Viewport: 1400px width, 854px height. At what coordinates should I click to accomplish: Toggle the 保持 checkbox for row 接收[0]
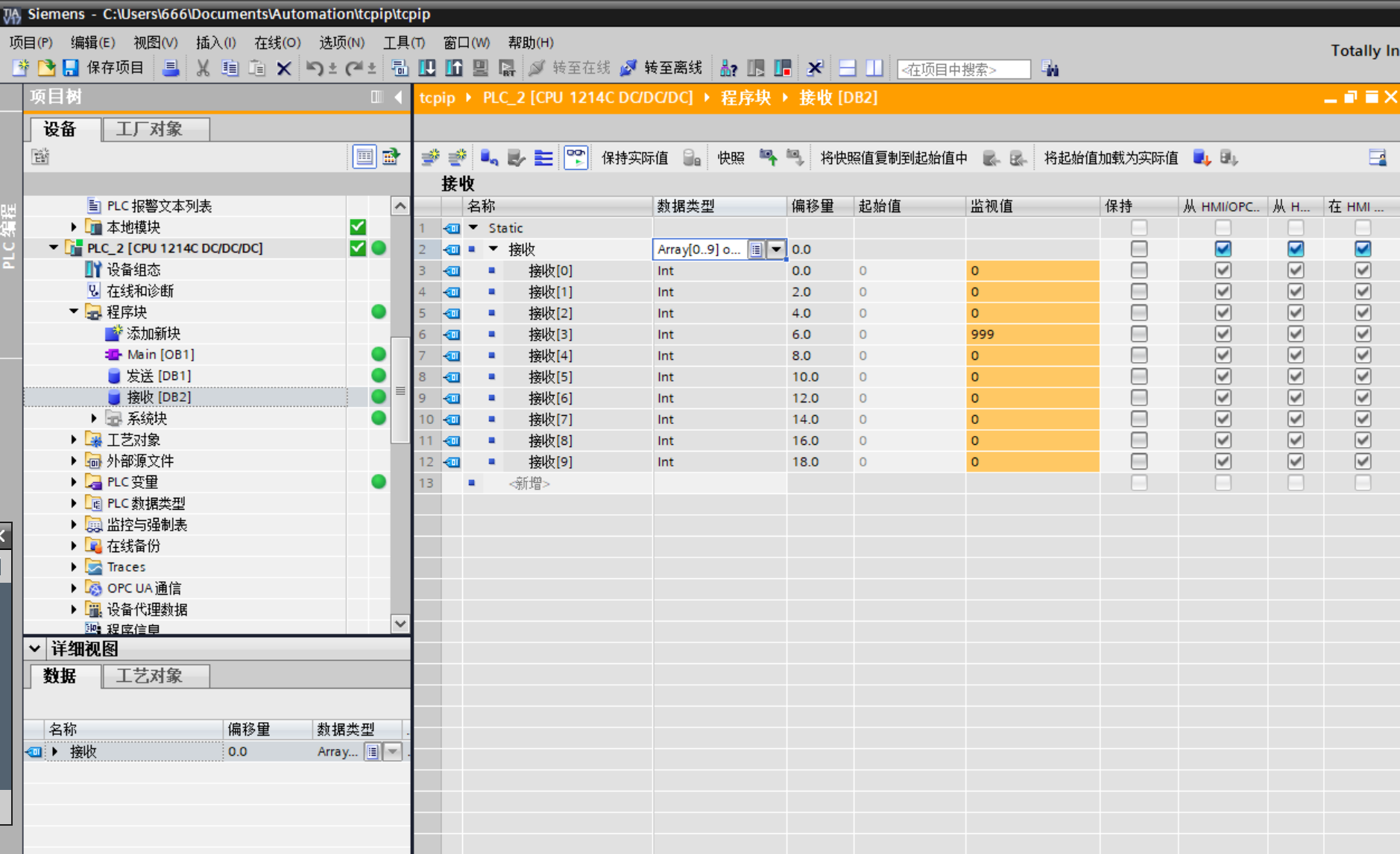click(1139, 271)
